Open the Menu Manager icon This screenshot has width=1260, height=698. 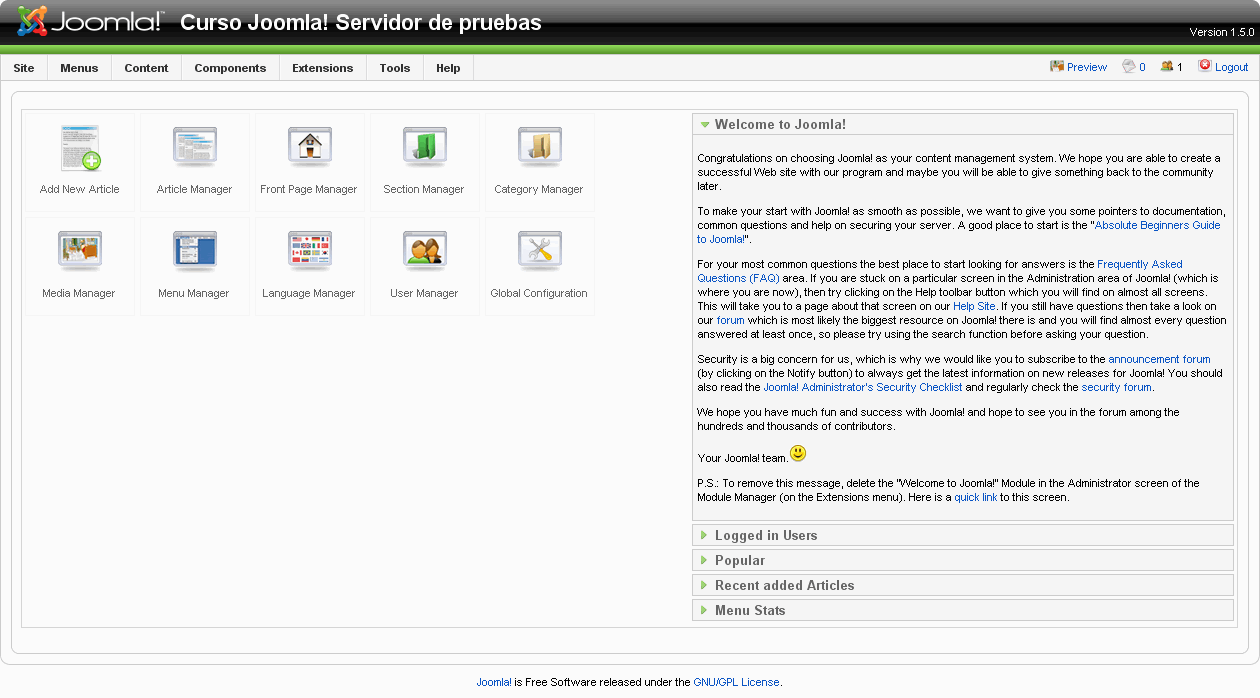[x=194, y=252]
